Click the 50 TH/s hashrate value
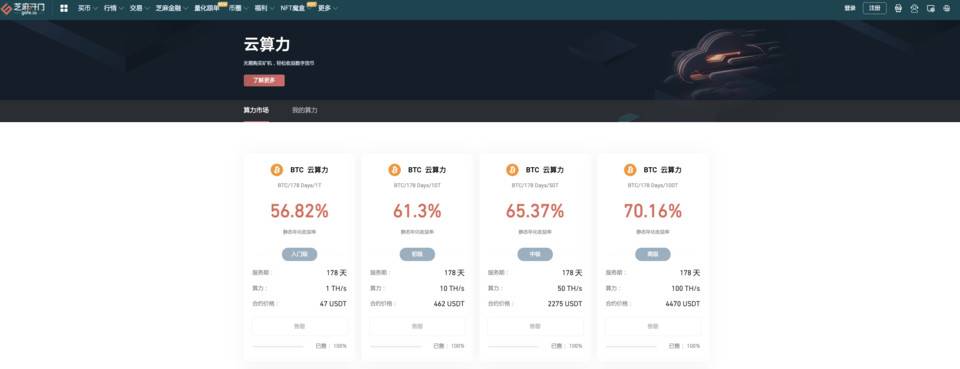 (570, 288)
